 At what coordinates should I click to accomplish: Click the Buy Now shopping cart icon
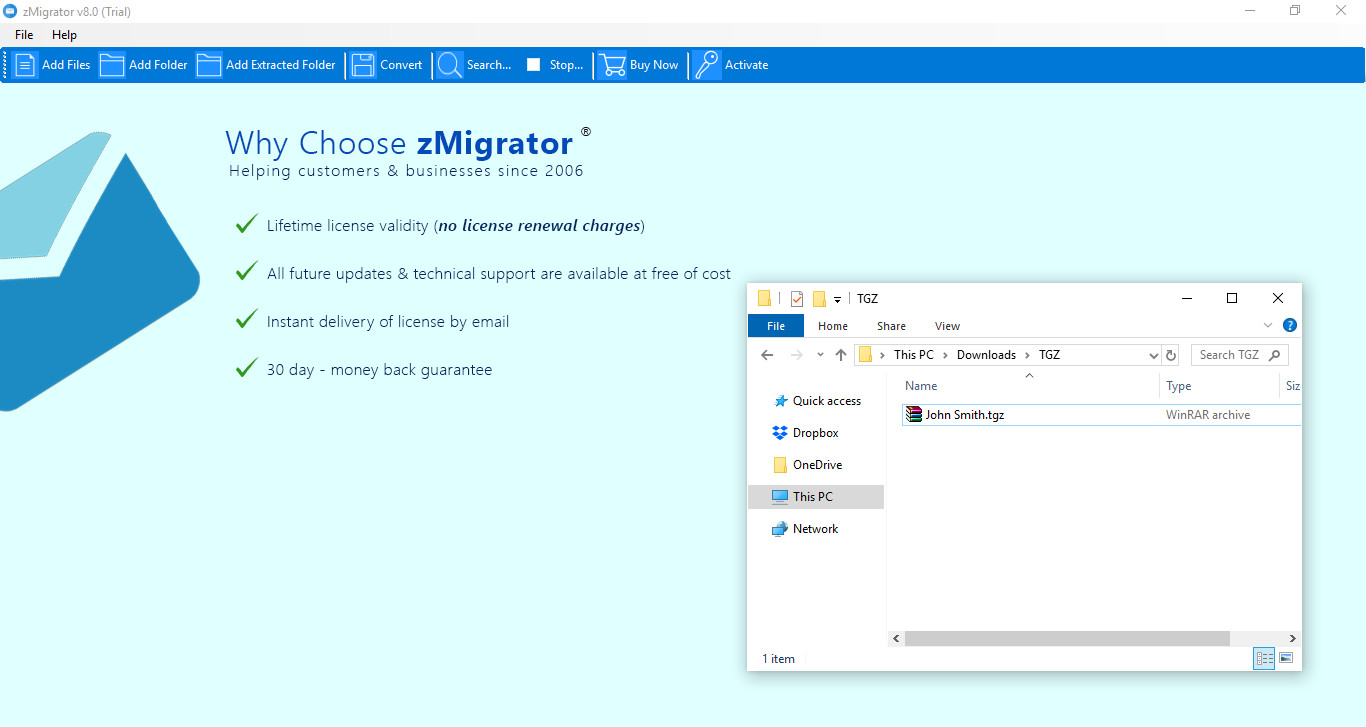612,65
